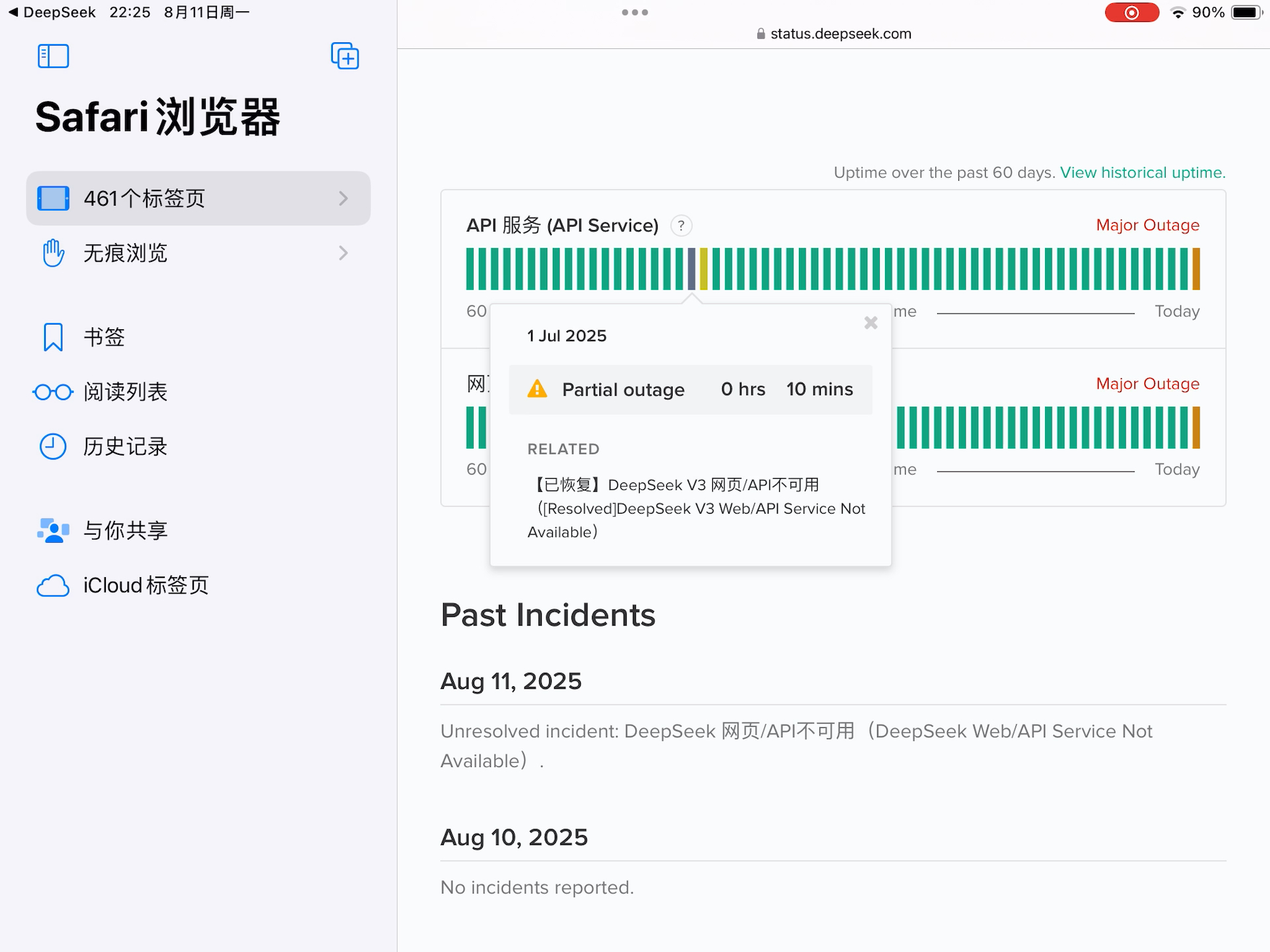Click today's orange bar in API uptime
1270x952 pixels.
(1196, 268)
